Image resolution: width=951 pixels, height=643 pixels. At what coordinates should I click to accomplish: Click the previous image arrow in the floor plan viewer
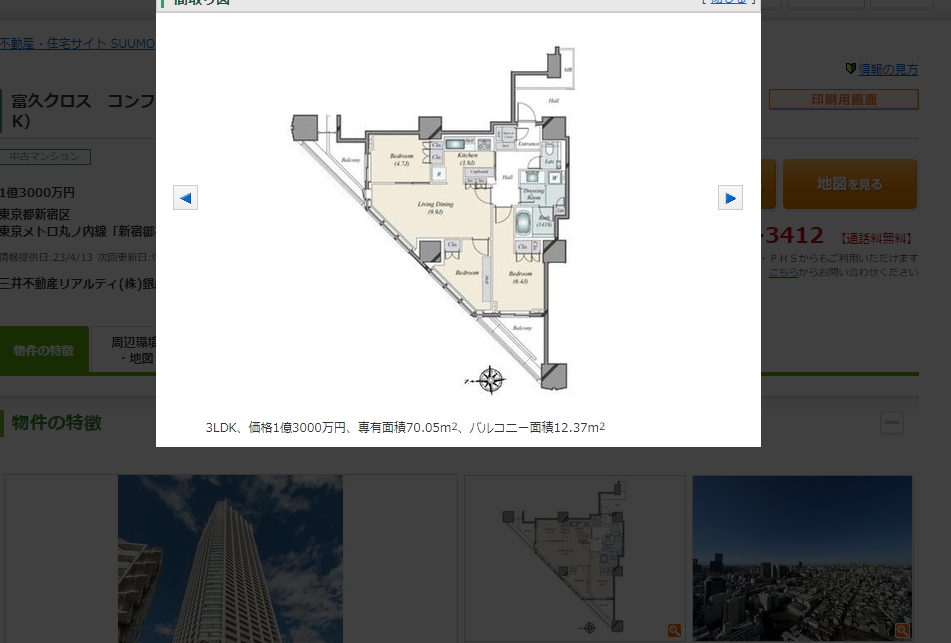pos(185,198)
